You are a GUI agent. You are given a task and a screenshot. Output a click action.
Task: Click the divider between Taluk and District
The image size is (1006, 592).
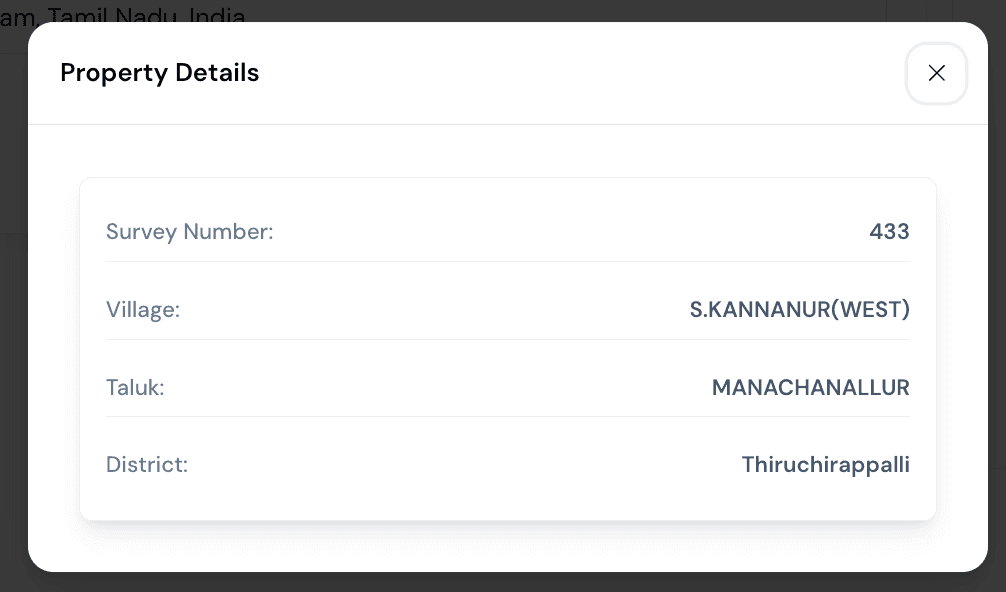point(508,416)
